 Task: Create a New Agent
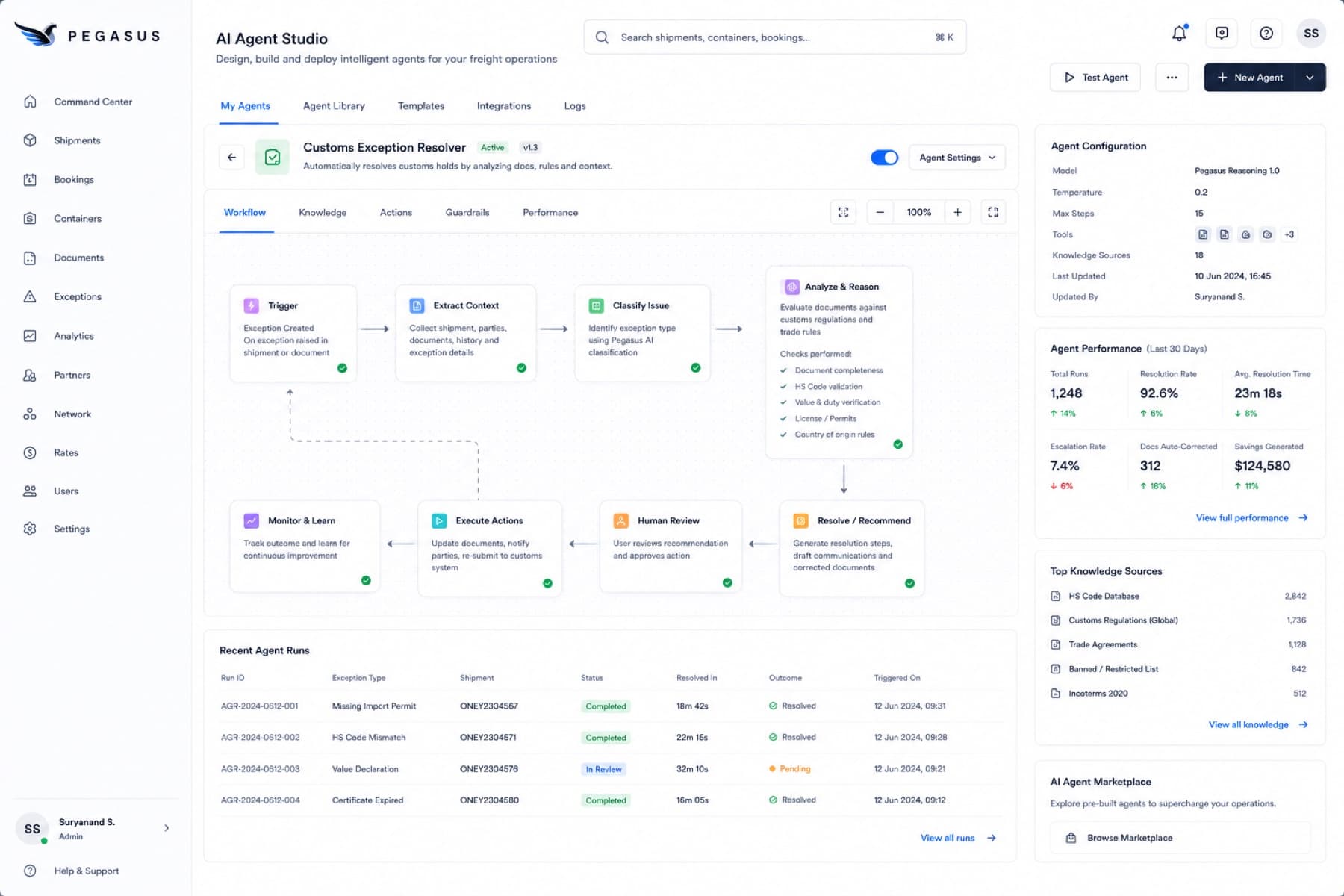1251,78
